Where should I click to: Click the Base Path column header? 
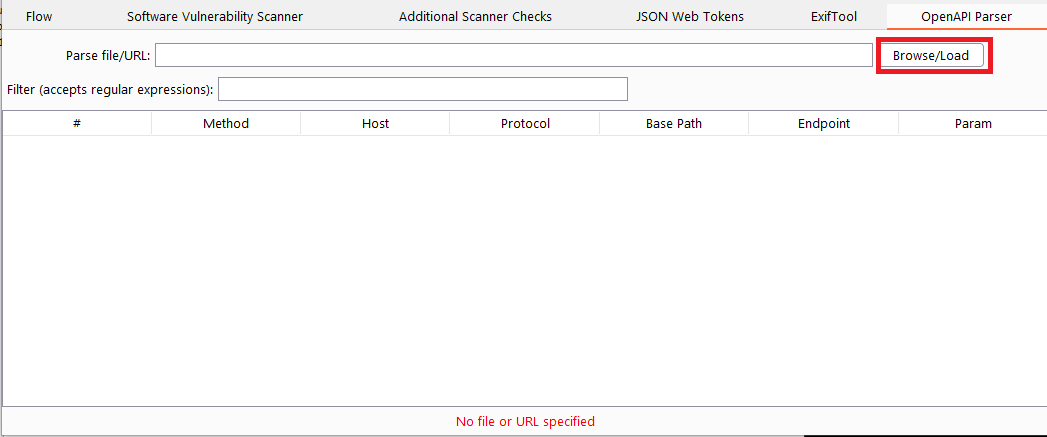(x=673, y=123)
